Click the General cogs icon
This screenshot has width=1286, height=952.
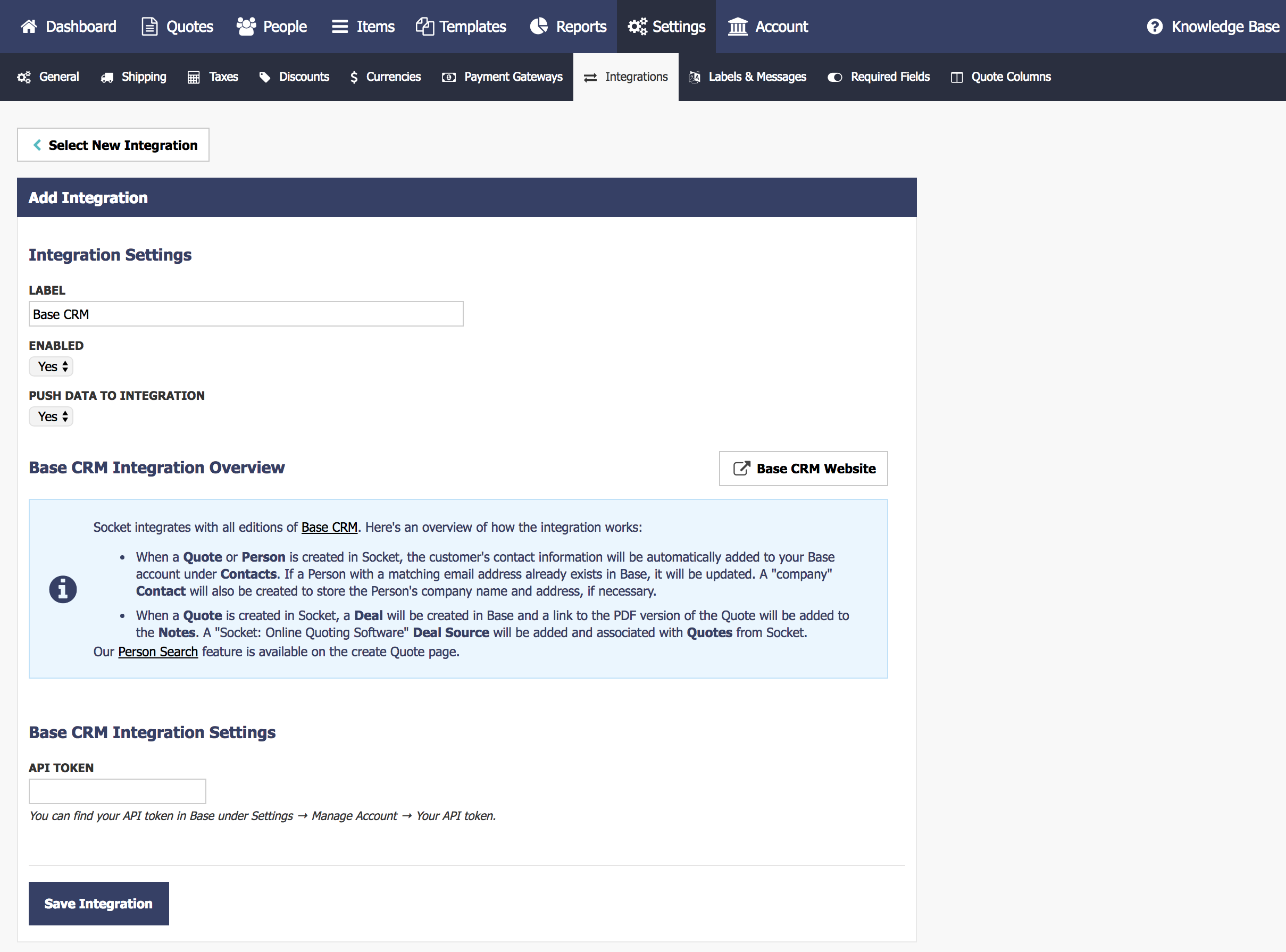click(x=23, y=77)
